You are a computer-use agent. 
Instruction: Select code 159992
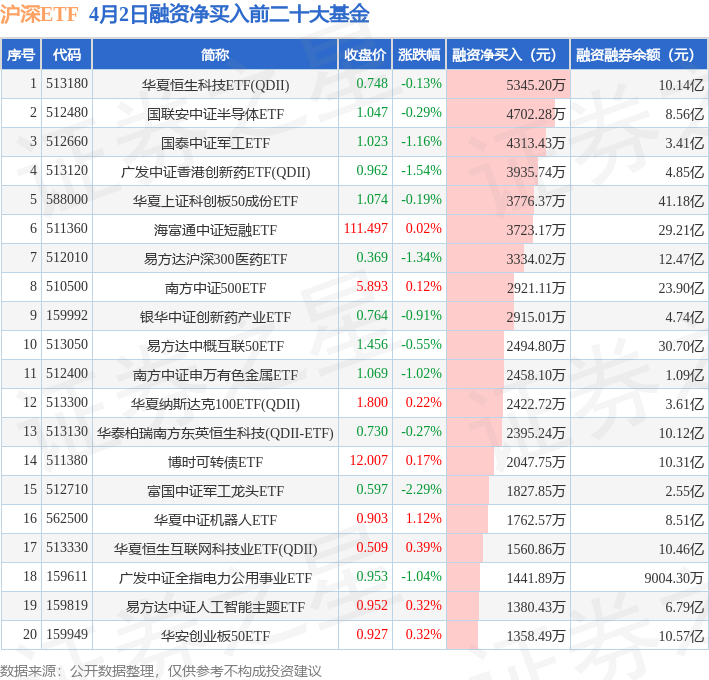click(x=67, y=315)
